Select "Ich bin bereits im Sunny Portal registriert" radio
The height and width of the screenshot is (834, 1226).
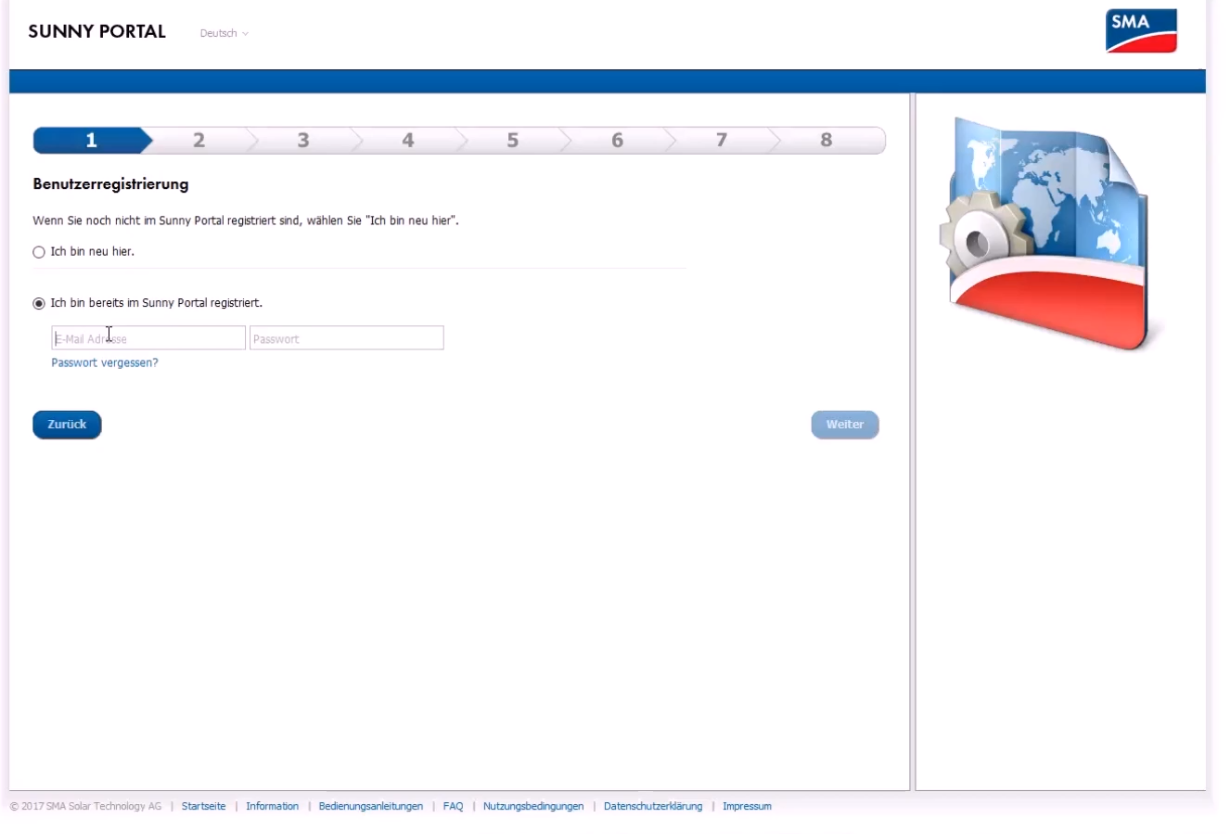point(39,303)
